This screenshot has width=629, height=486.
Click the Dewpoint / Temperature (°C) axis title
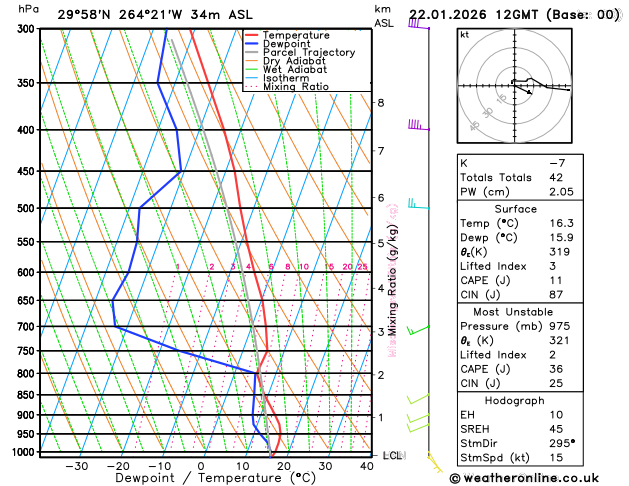point(215,478)
